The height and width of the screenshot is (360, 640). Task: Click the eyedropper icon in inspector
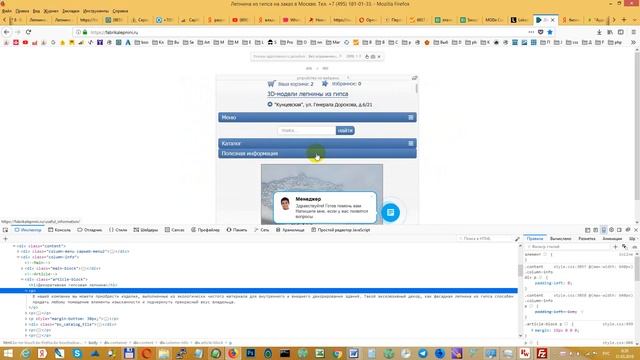tap(517, 239)
